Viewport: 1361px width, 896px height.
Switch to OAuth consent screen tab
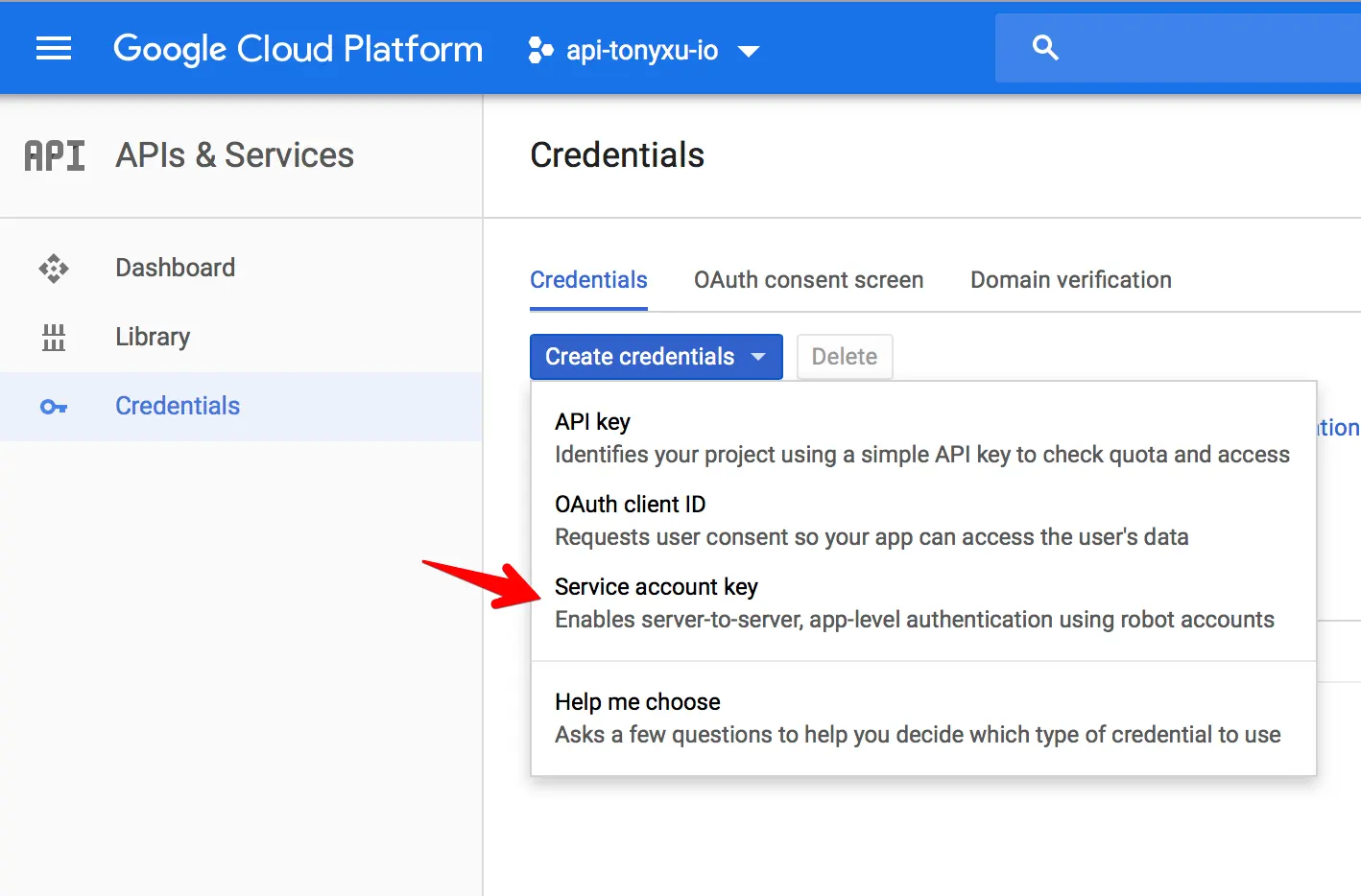point(808,280)
